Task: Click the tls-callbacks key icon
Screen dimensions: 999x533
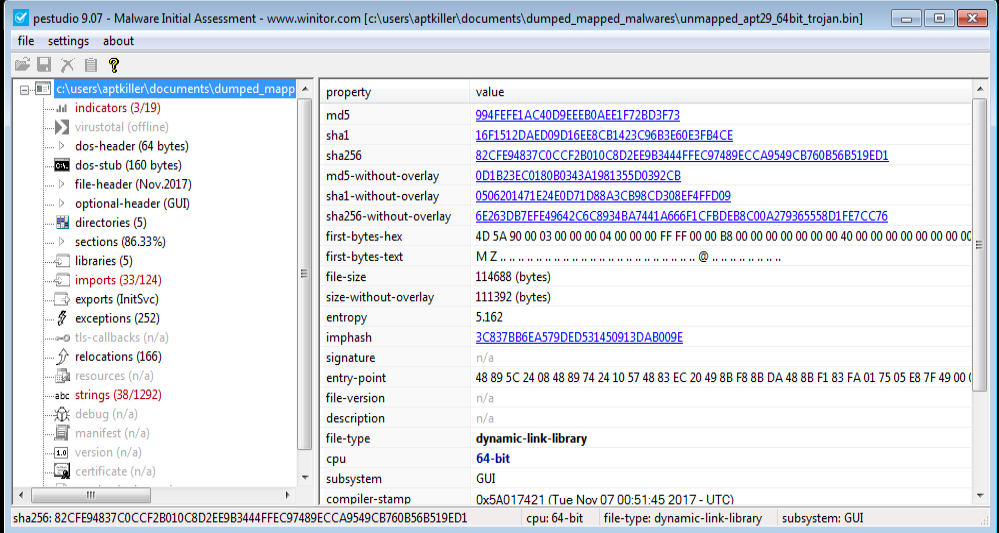Action: coord(62,338)
